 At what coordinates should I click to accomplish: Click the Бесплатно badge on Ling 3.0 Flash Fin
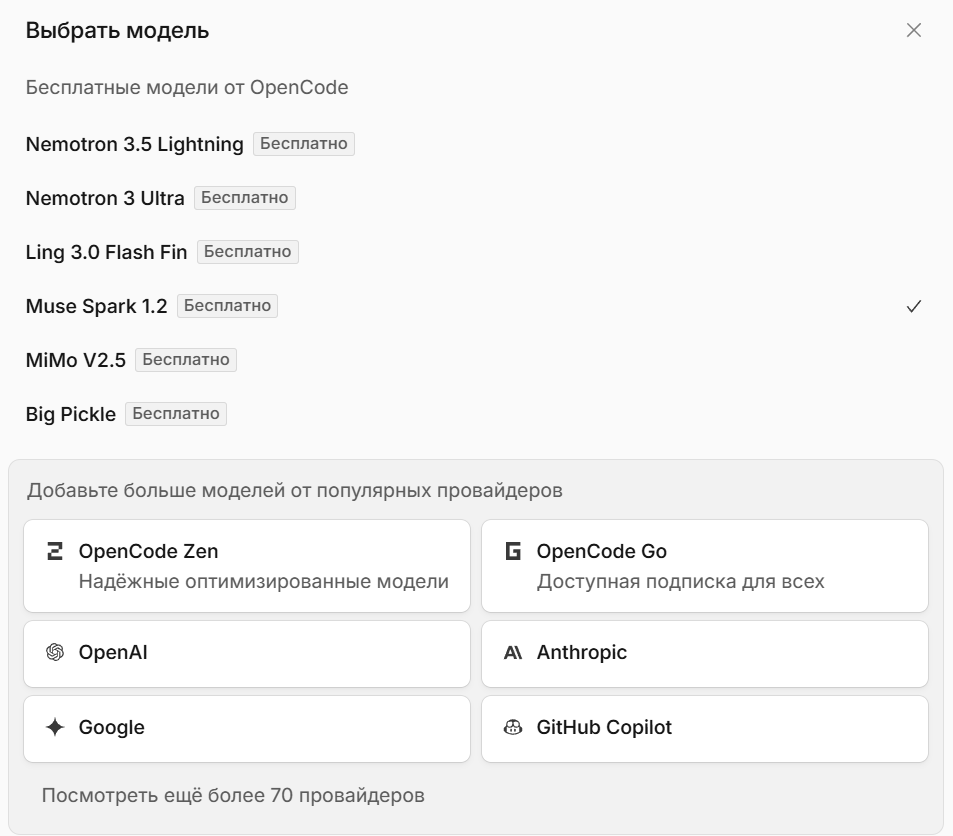pyautogui.click(x=247, y=252)
